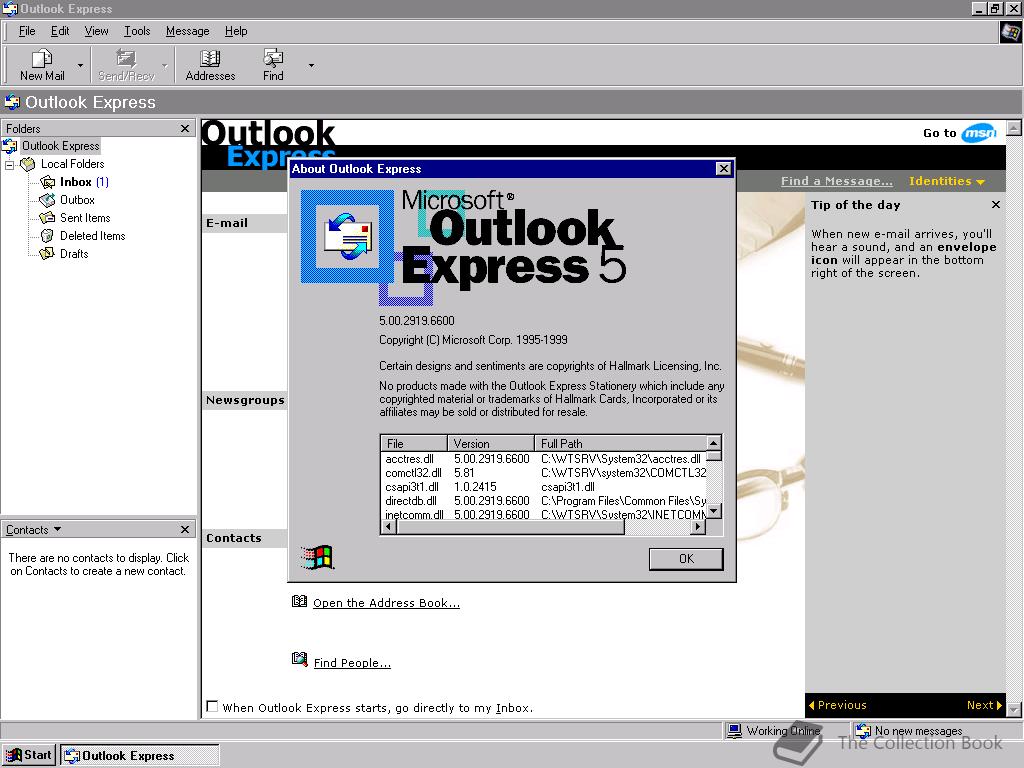Image resolution: width=1024 pixels, height=768 pixels.
Task: Open the Message menu
Action: 187,31
